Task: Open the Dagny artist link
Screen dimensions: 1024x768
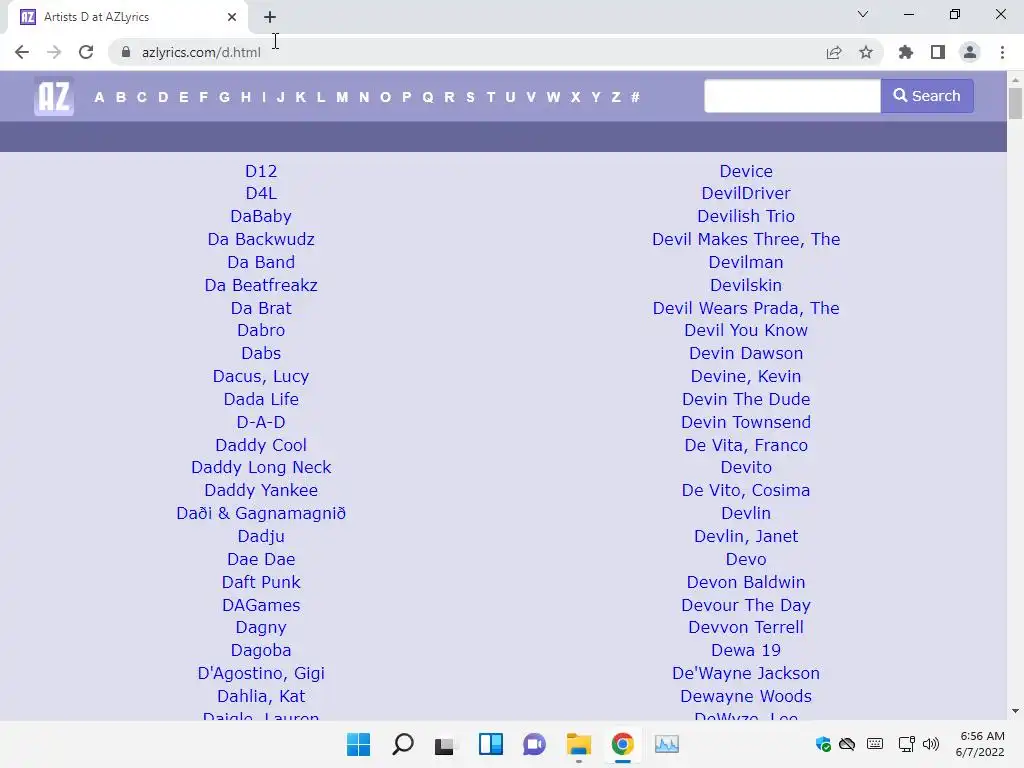Action: (x=261, y=628)
